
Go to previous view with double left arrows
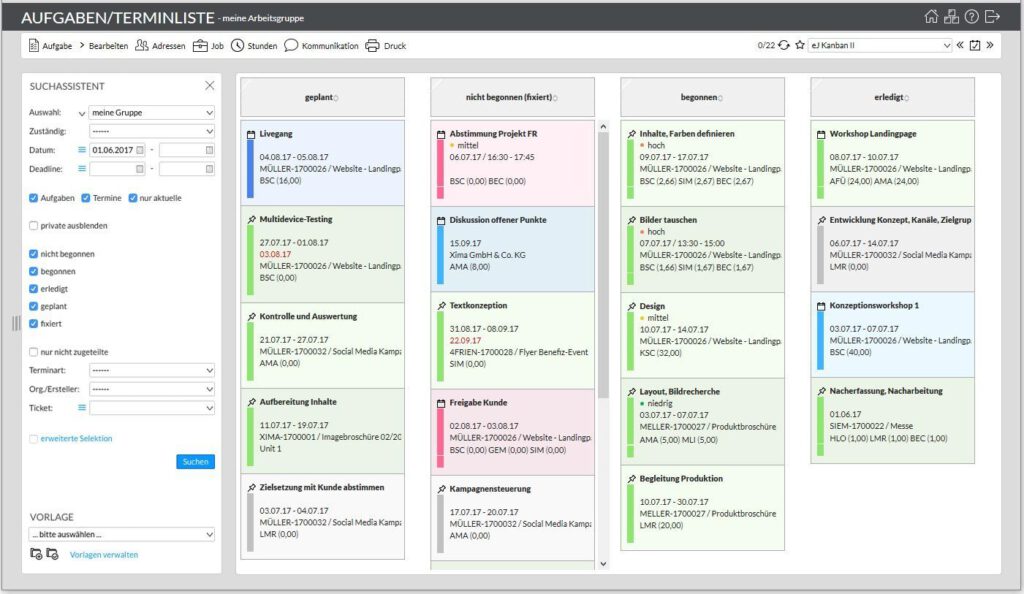960,45
